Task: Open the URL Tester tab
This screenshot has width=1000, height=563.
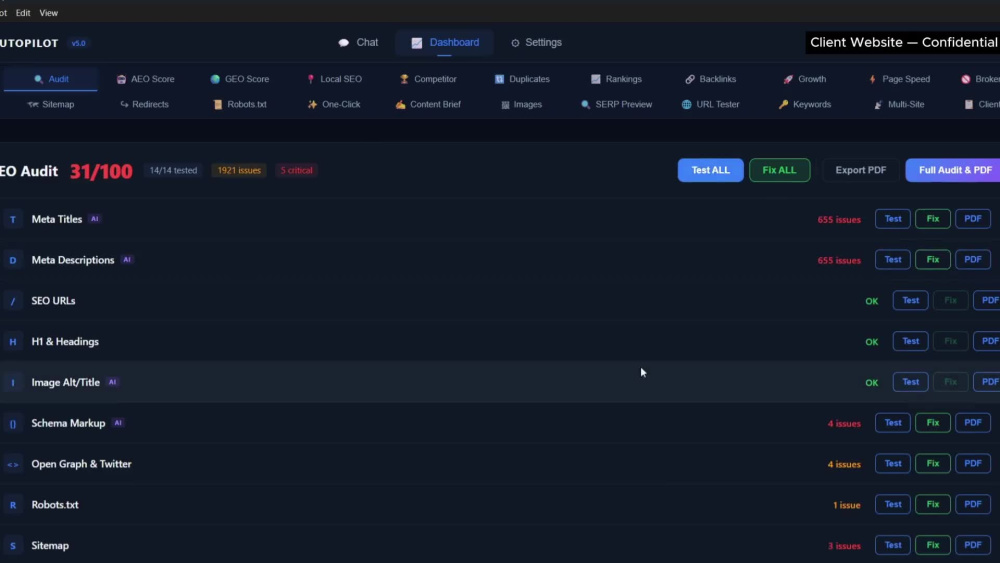Action: pyautogui.click(x=710, y=105)
